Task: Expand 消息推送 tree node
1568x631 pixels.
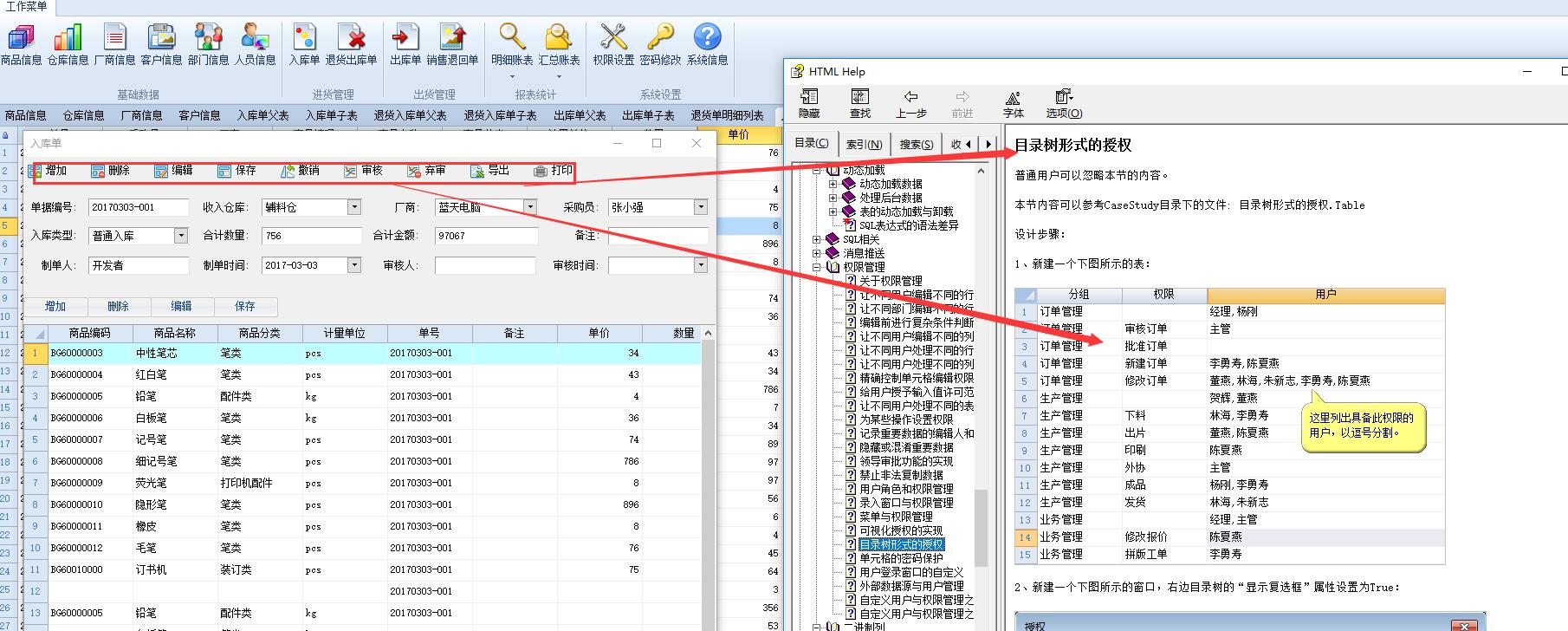Action: [816, 253]
